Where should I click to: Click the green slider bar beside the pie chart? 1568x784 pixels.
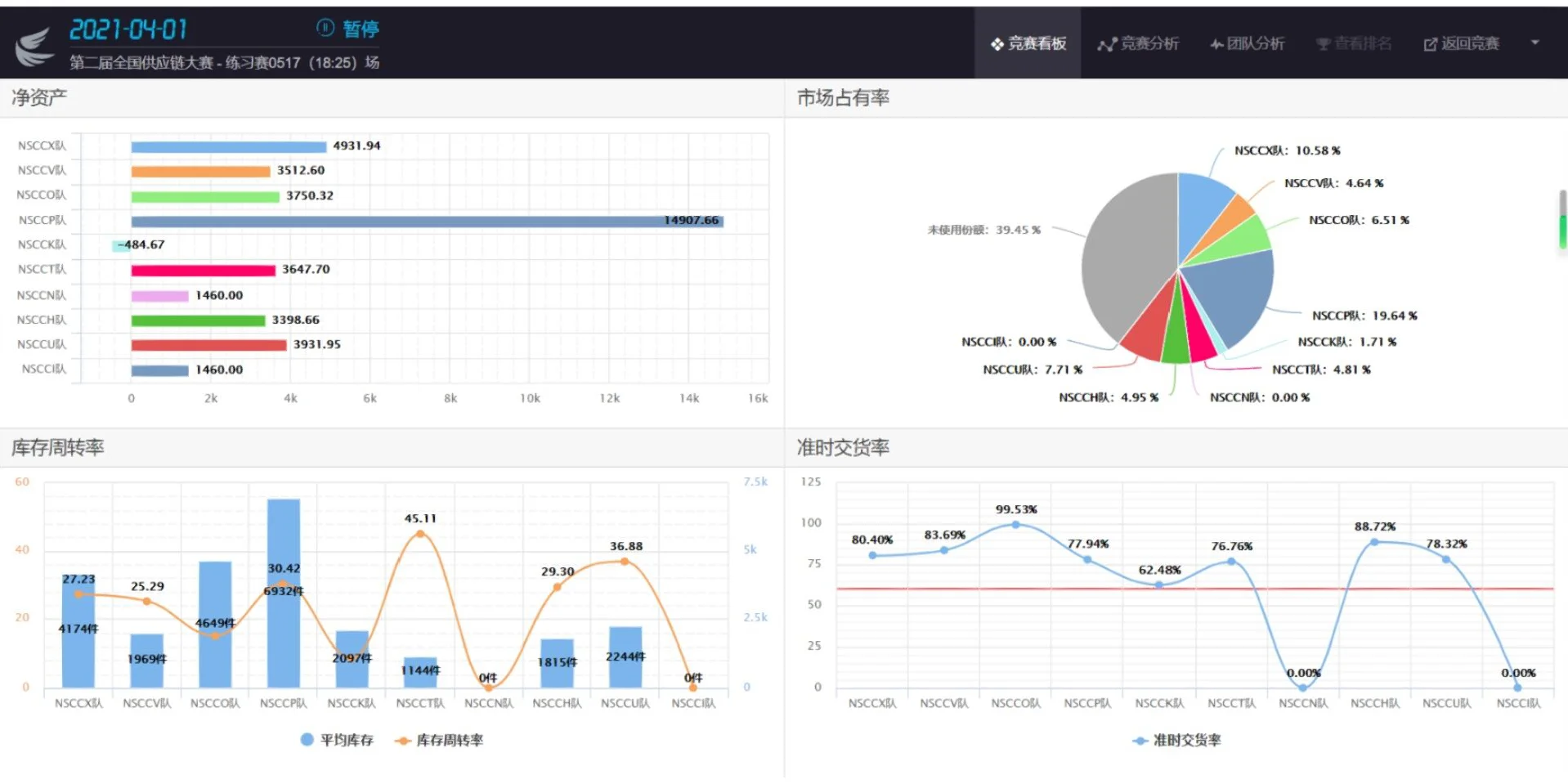(1562, 231)
